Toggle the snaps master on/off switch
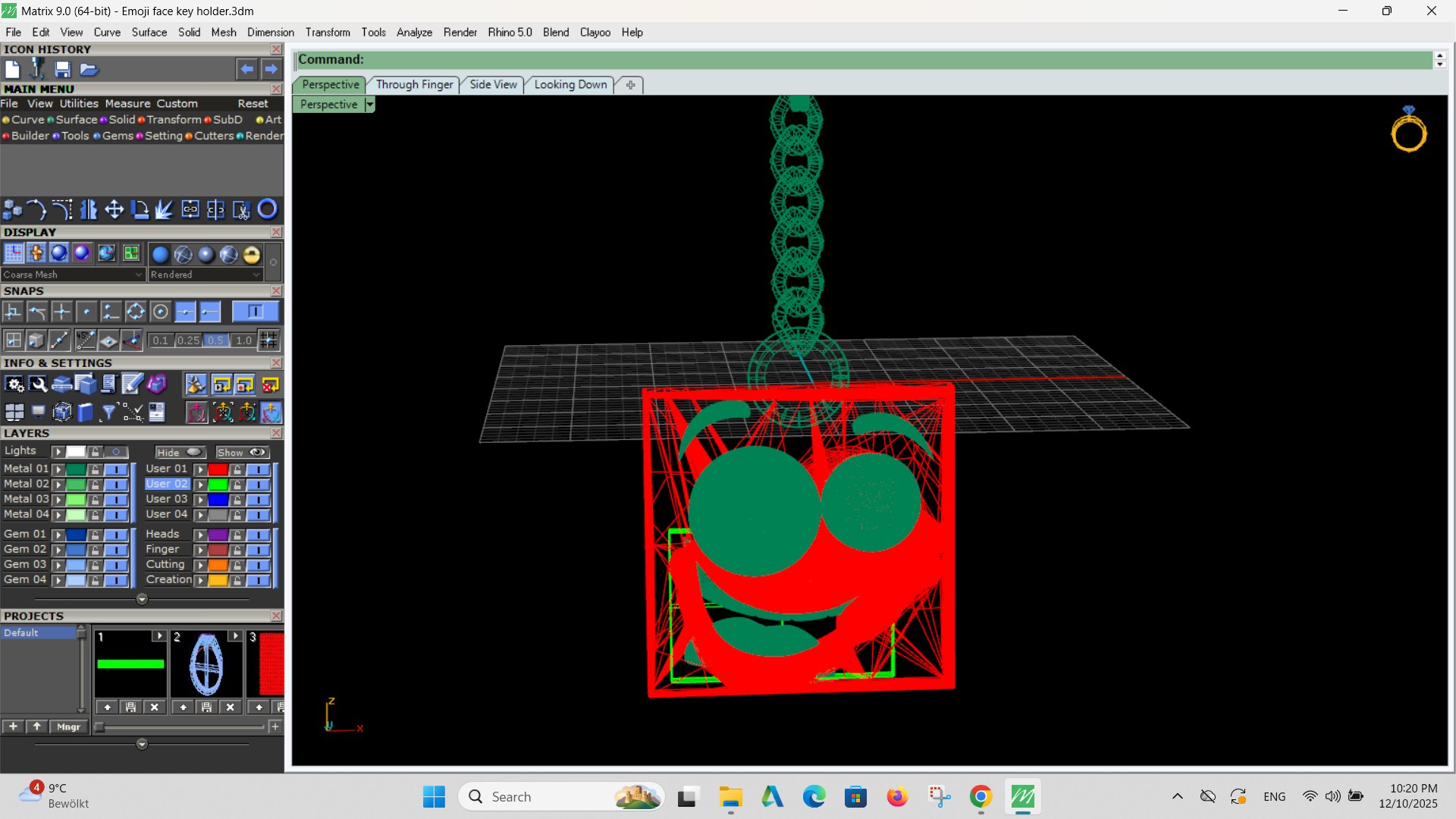This screenshot has height=819, width=1456. [255, 312]
